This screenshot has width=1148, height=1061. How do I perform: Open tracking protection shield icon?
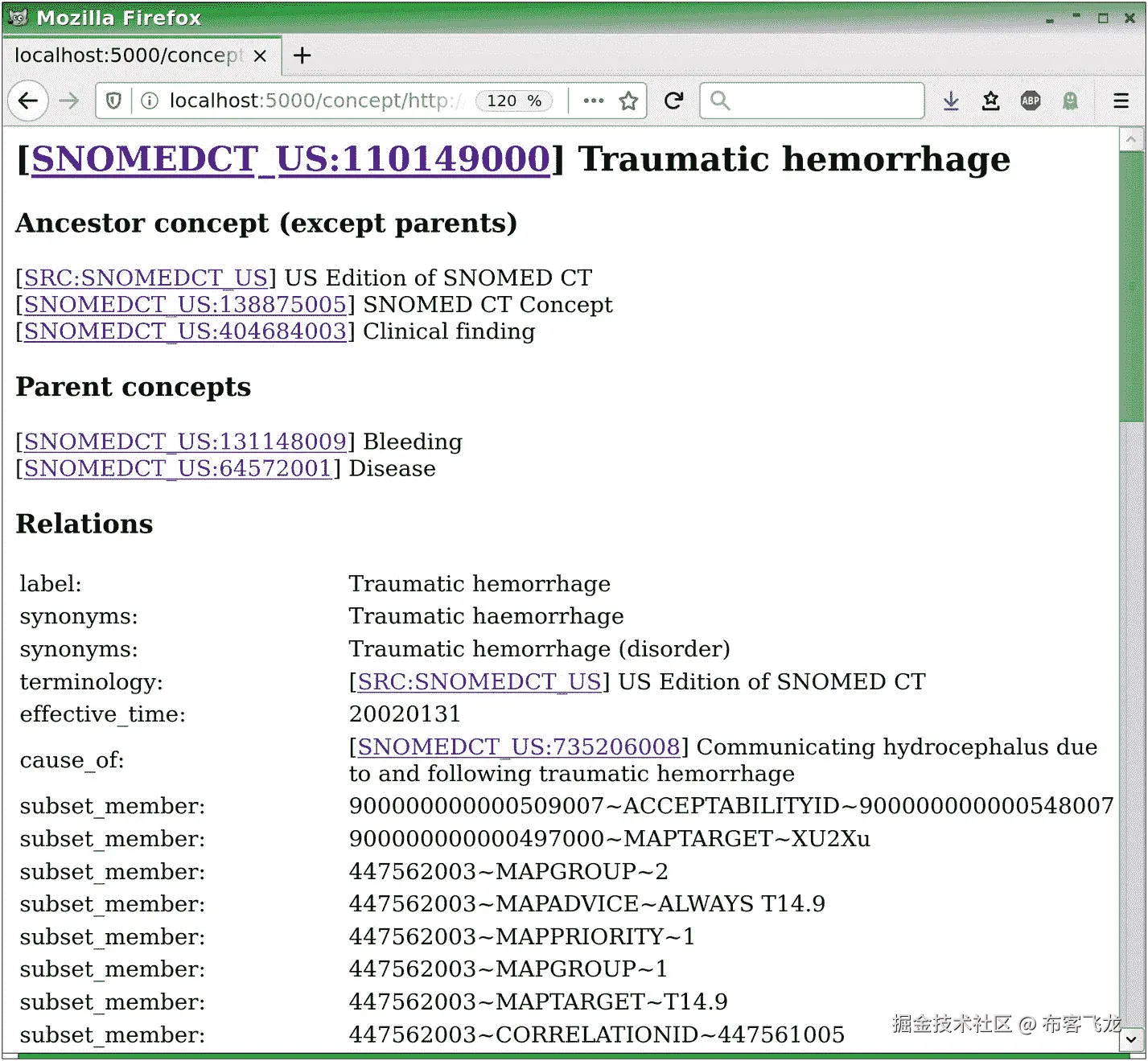click(114, 101)
